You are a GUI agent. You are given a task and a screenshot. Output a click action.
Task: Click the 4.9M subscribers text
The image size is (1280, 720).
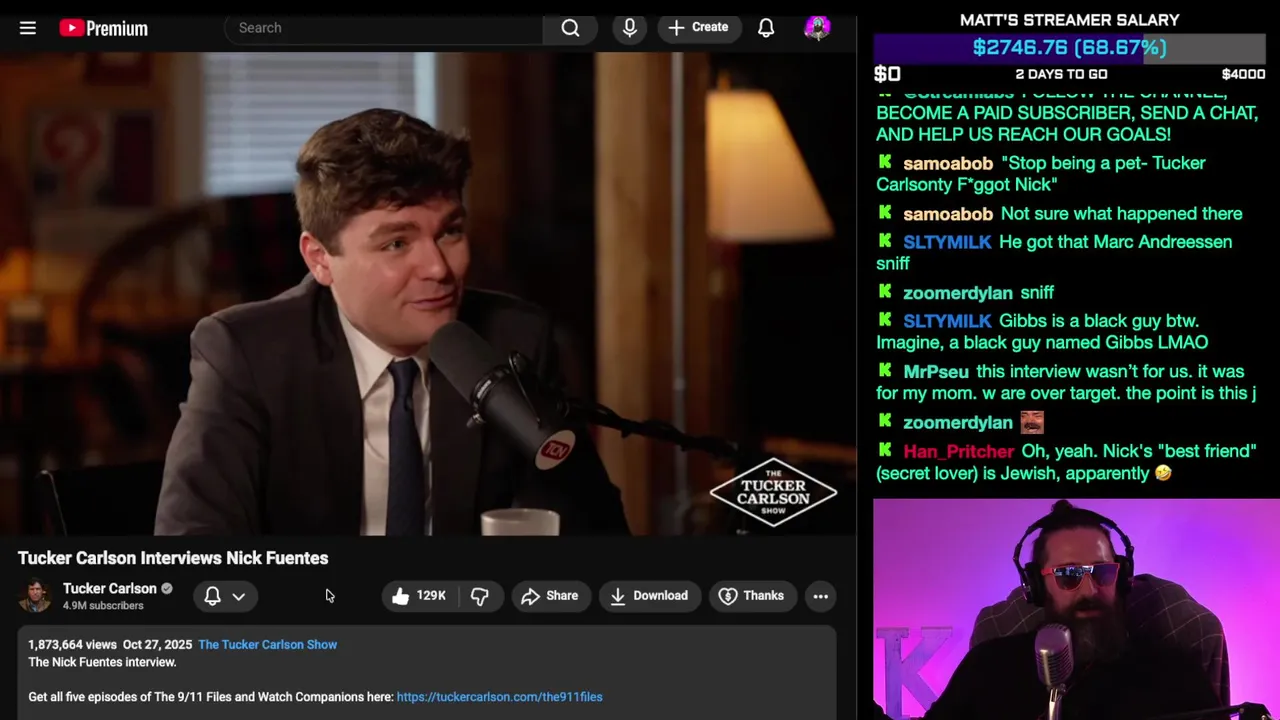(103, 606)
